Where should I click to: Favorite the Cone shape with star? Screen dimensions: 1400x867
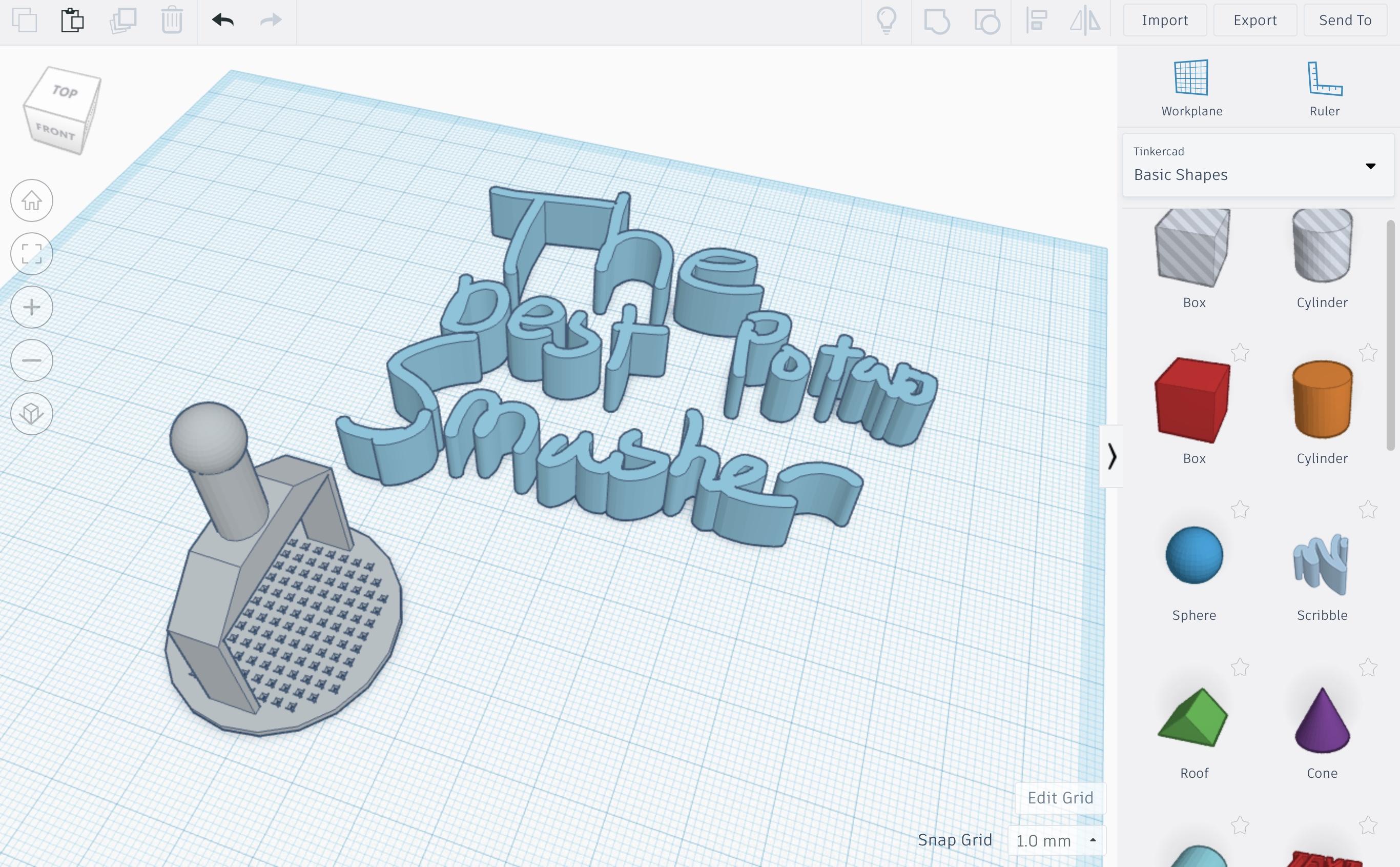pyautogui.click(x=1368, y=667)
